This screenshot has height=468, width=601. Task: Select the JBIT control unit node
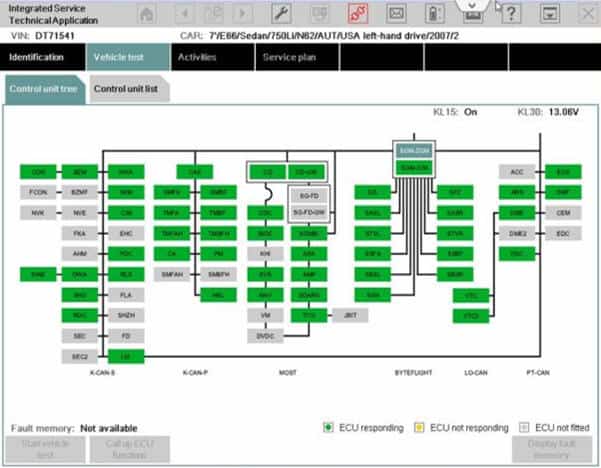click(349, 314)
